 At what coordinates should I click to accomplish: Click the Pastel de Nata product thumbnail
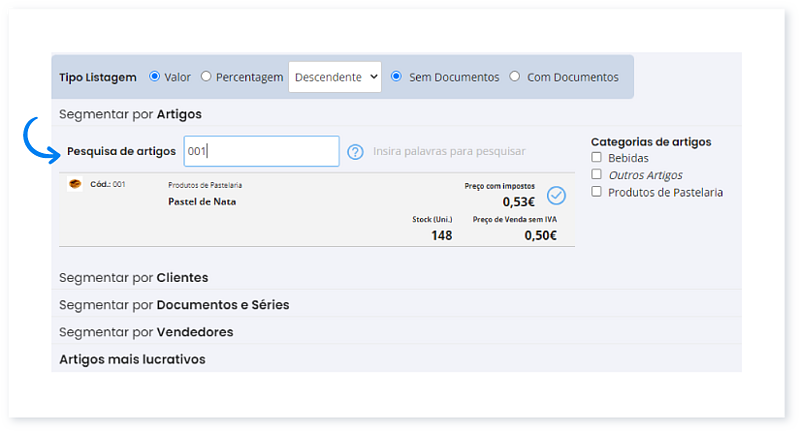click(x=75, y=185)
